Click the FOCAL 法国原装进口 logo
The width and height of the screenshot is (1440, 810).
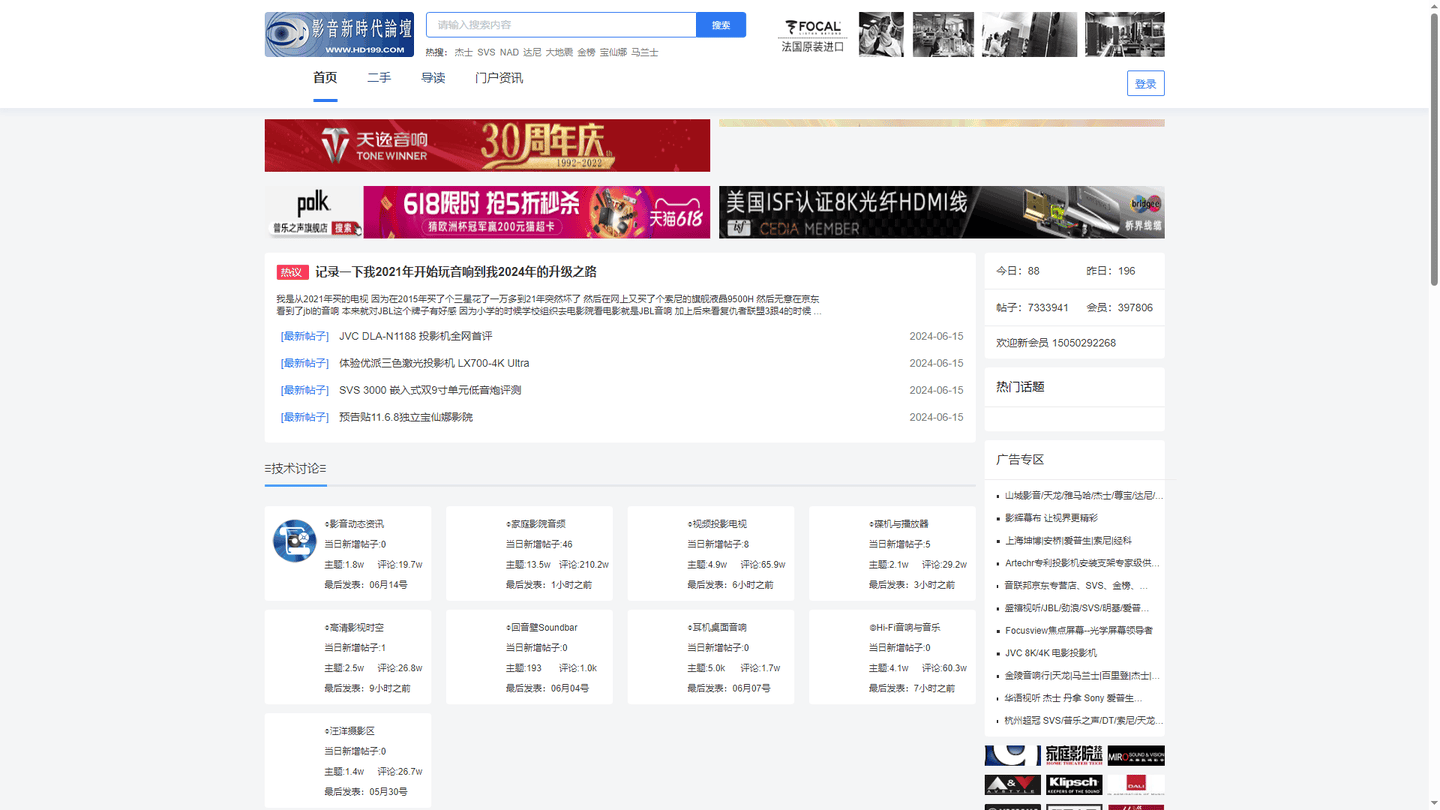coord(813,35)
